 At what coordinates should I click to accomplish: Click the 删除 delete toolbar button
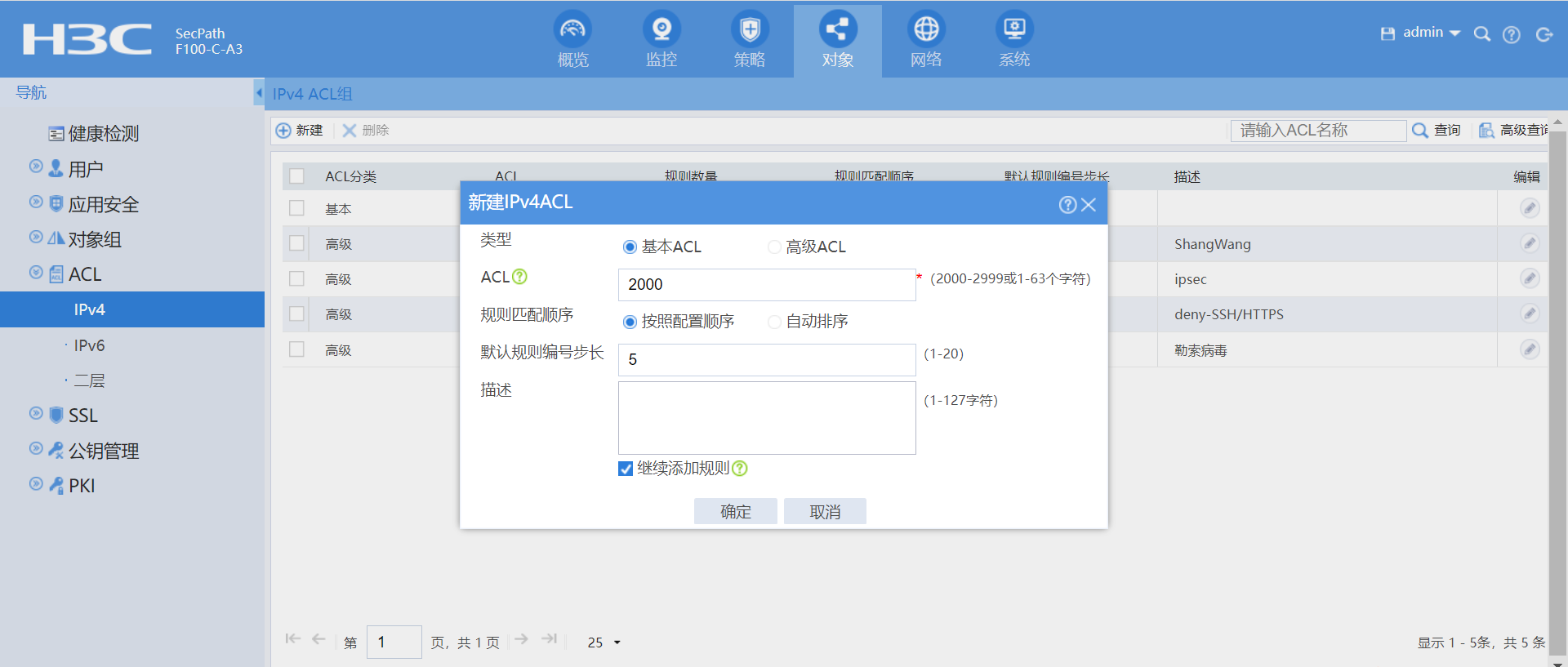[366, 131]
